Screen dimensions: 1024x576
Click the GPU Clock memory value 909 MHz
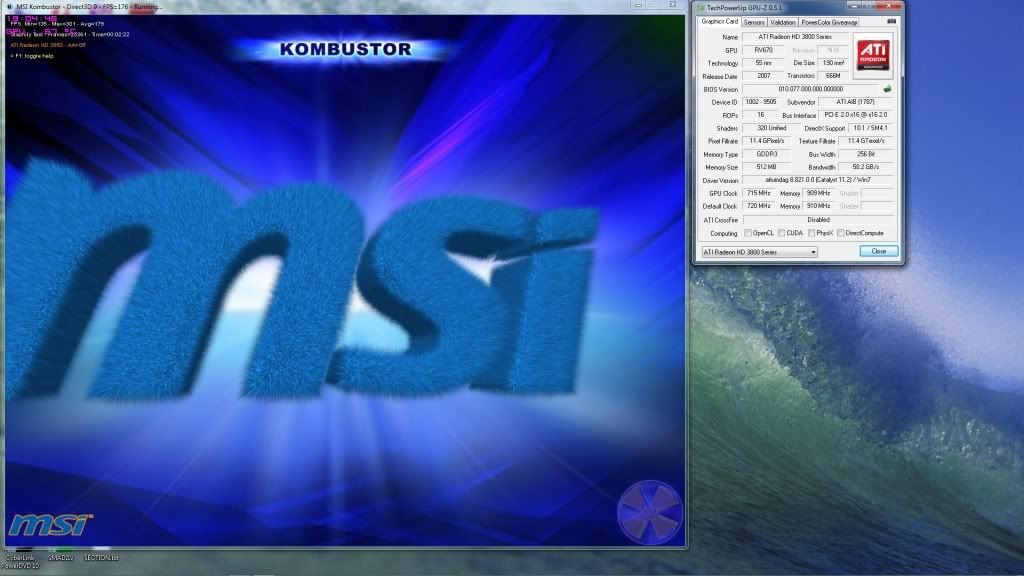(x=818, y=193)
